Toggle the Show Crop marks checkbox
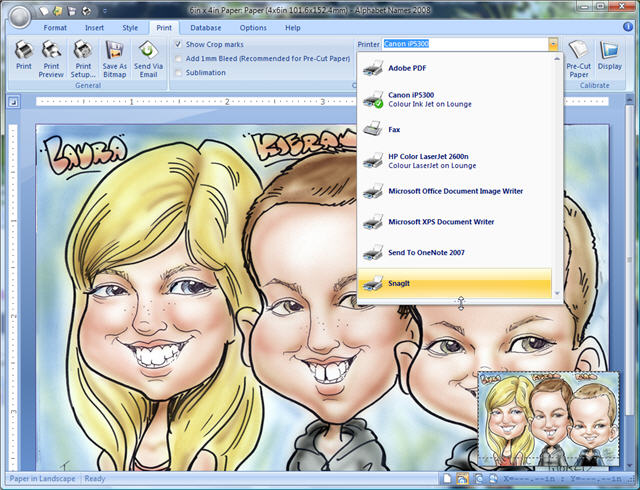This screenshot has height=490, width=640. pyautogui.click(x=178, y=45)
